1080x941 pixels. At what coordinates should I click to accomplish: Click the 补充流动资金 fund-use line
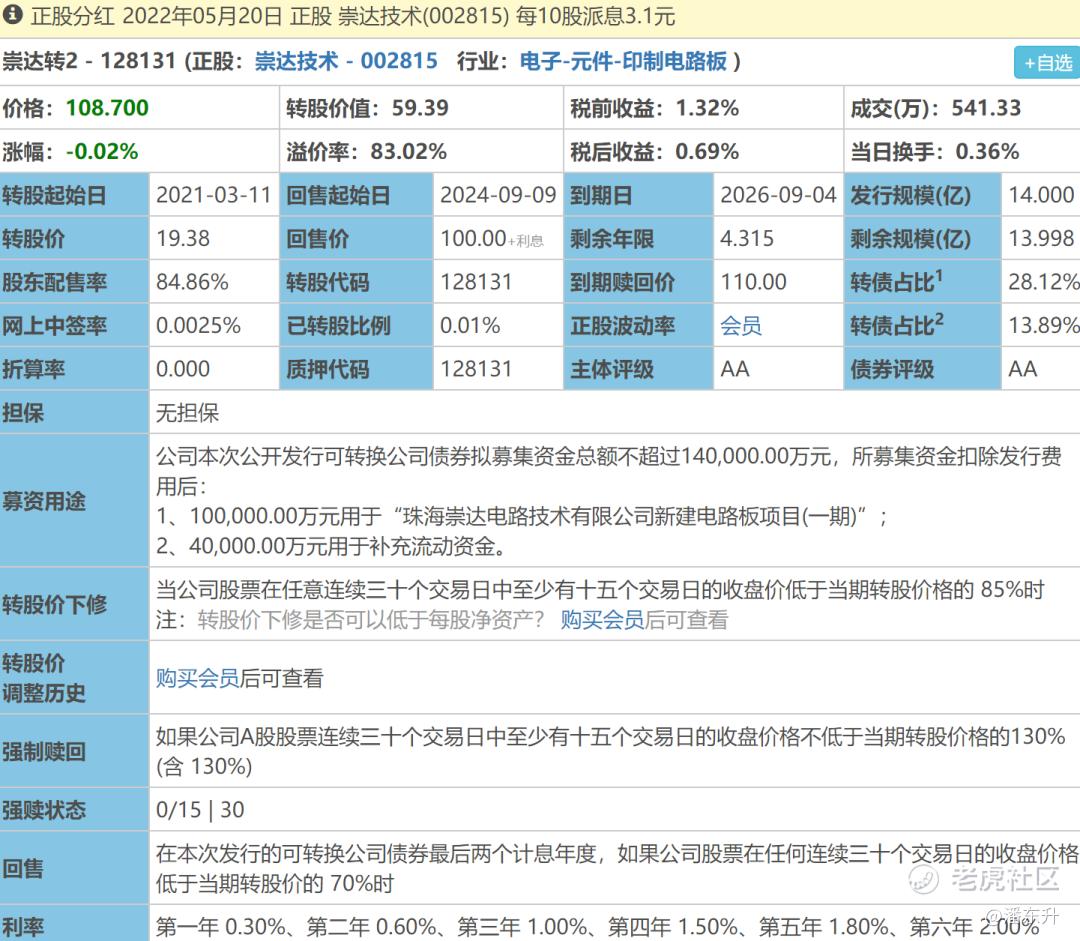click(x=333, y=546)
